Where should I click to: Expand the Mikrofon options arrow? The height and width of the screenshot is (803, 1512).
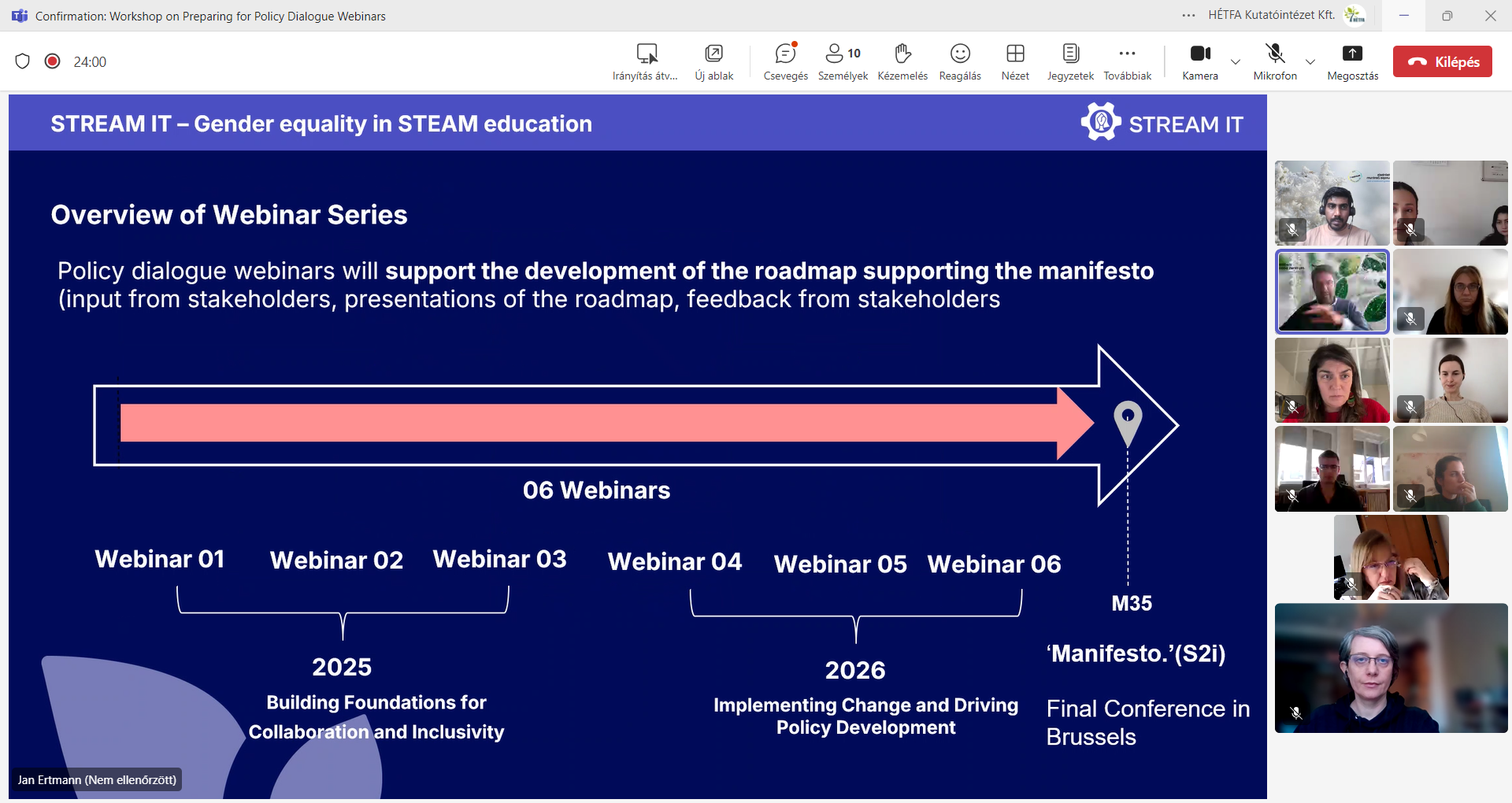[x=1310, y=62]
